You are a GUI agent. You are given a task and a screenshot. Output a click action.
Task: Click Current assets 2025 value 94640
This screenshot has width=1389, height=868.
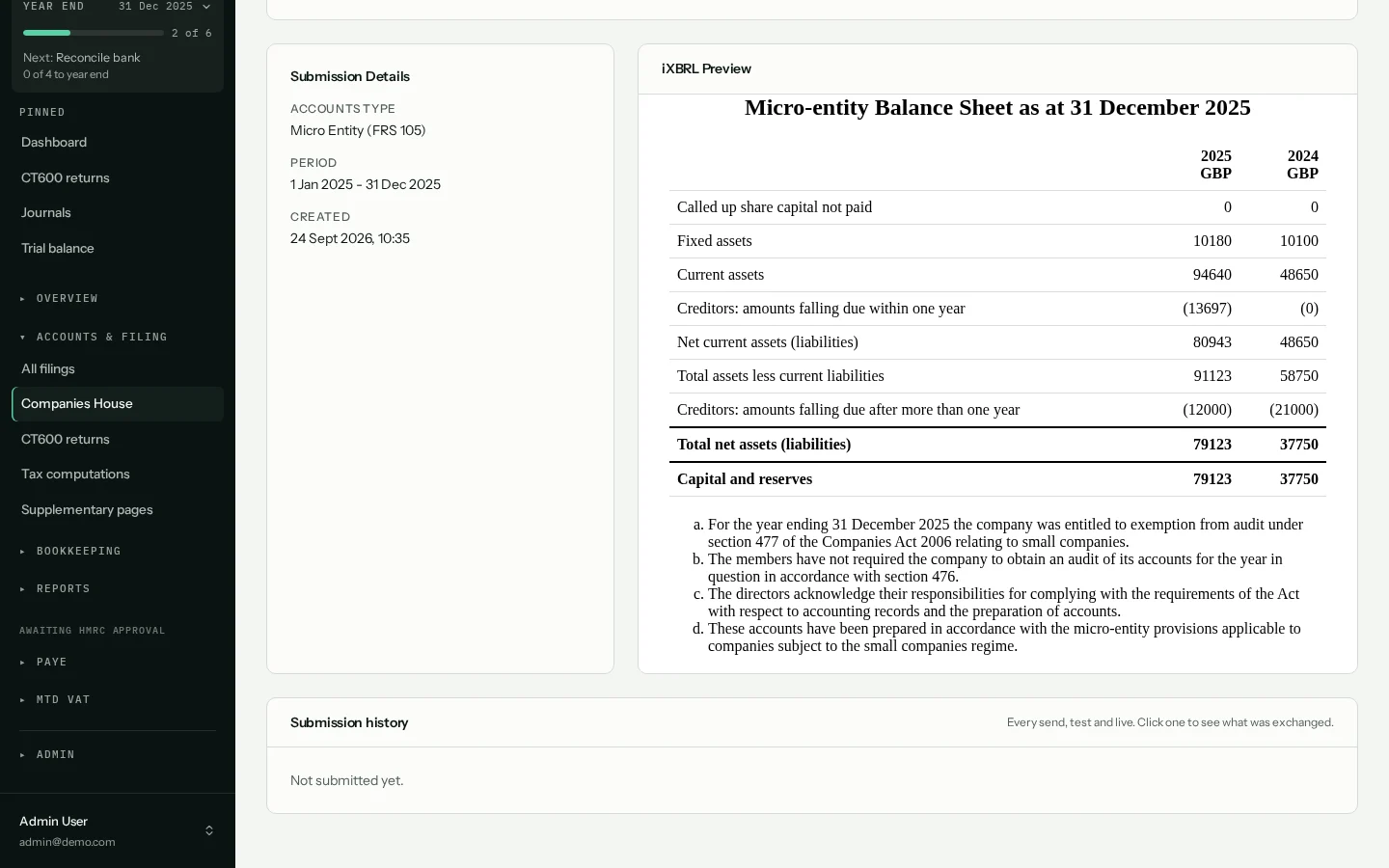click(x=1212, y=275)
